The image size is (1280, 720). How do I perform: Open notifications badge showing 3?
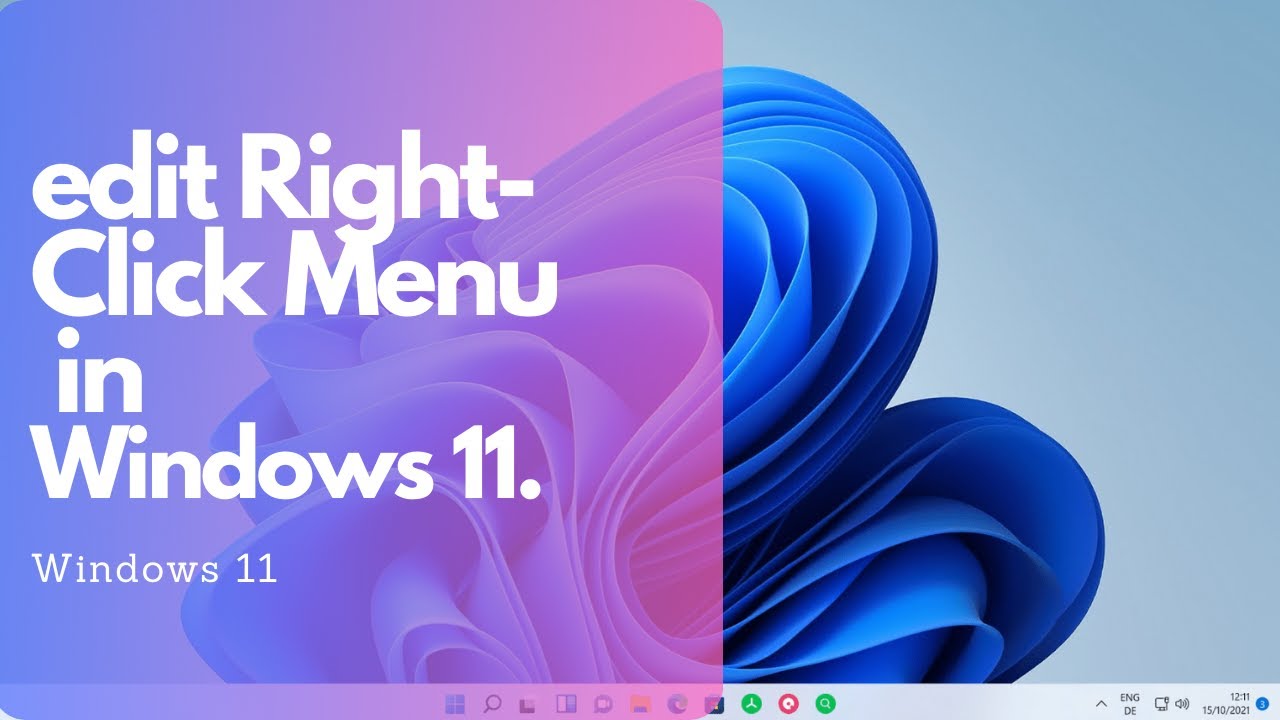coord(1263,704)
